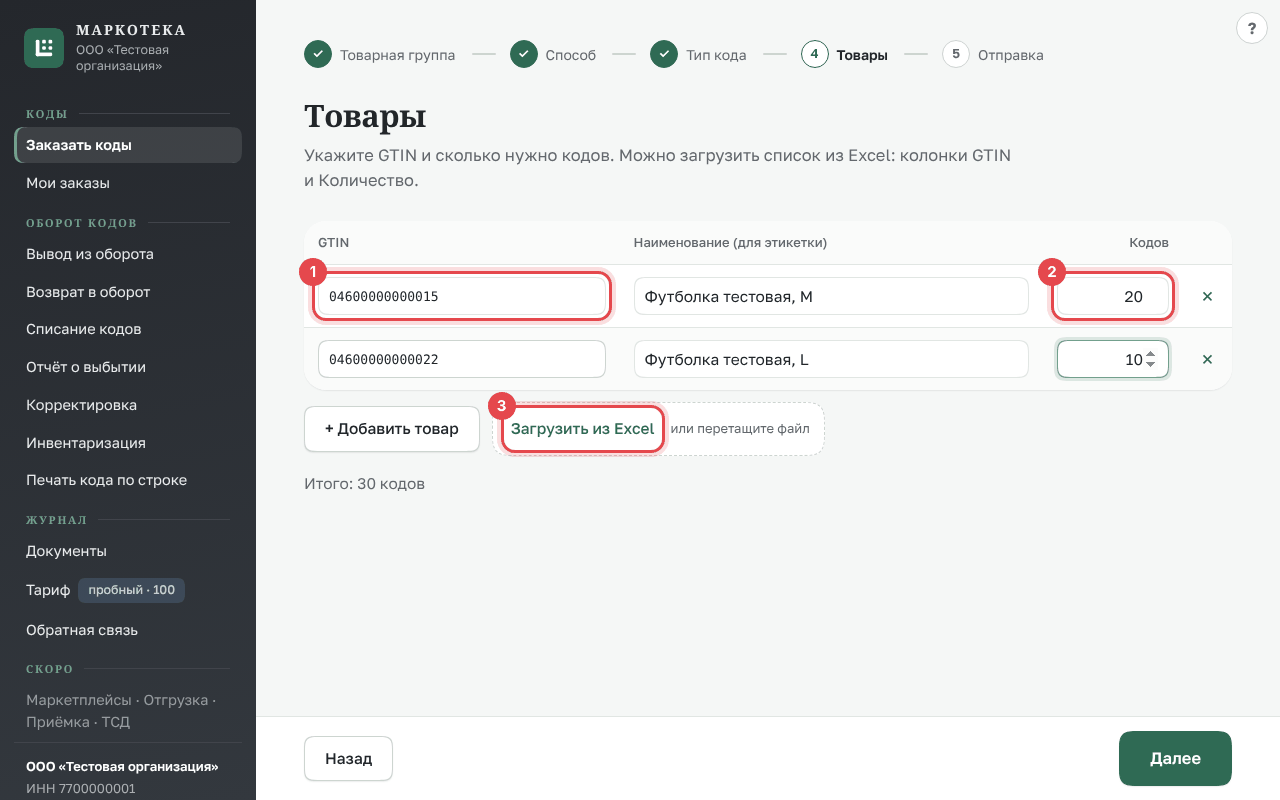The image size is (1280, 800).
Task: Click Далее button
Action: pos(1175,758)
